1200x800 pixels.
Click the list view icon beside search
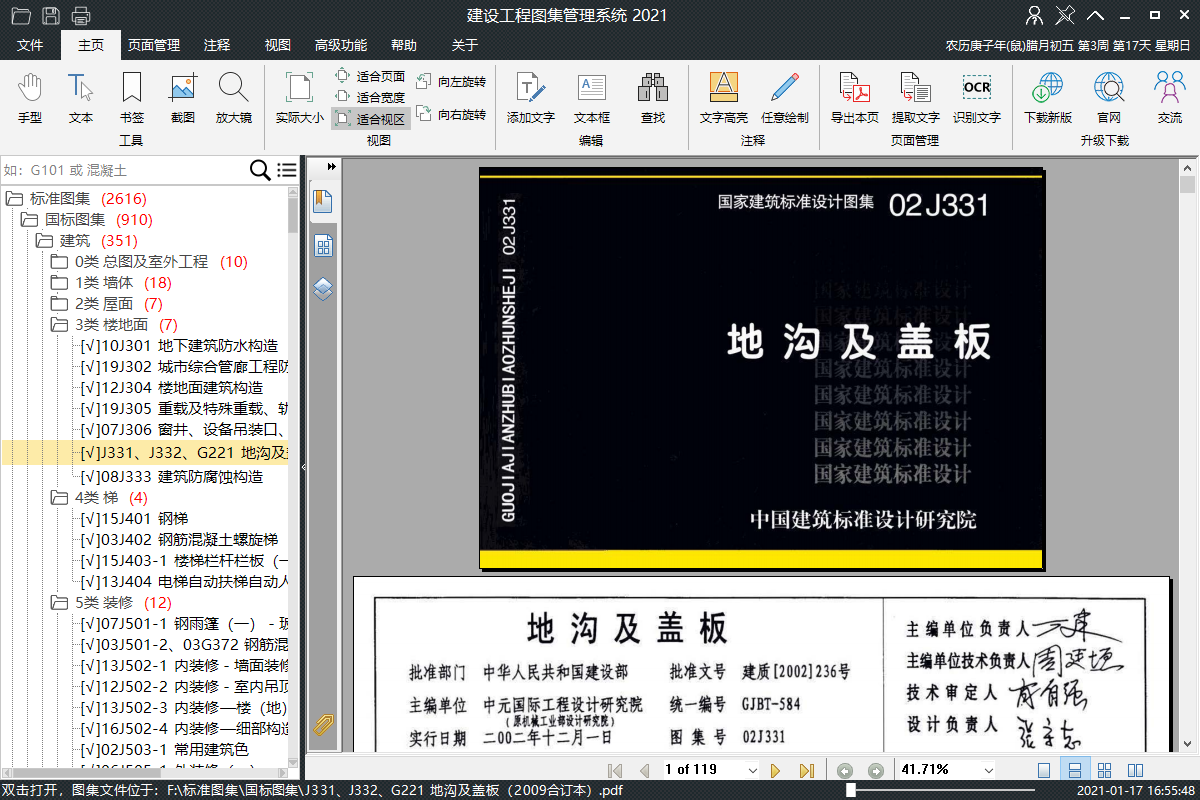[x=287, y=170]
